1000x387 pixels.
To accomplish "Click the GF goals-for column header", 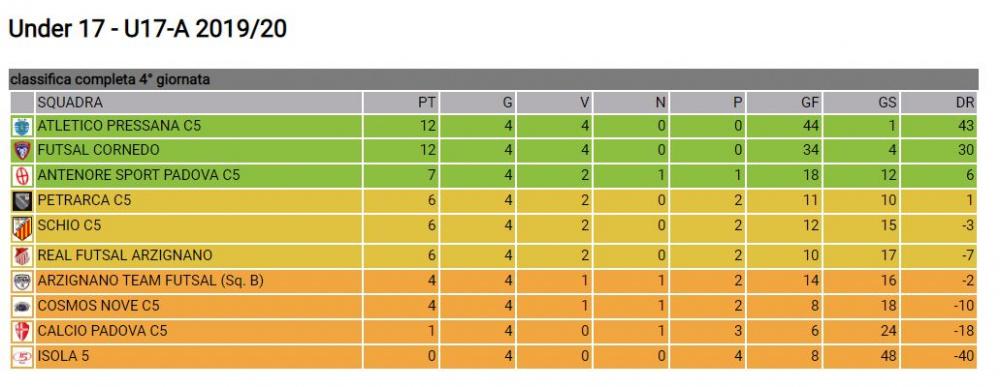I will 785,103.
